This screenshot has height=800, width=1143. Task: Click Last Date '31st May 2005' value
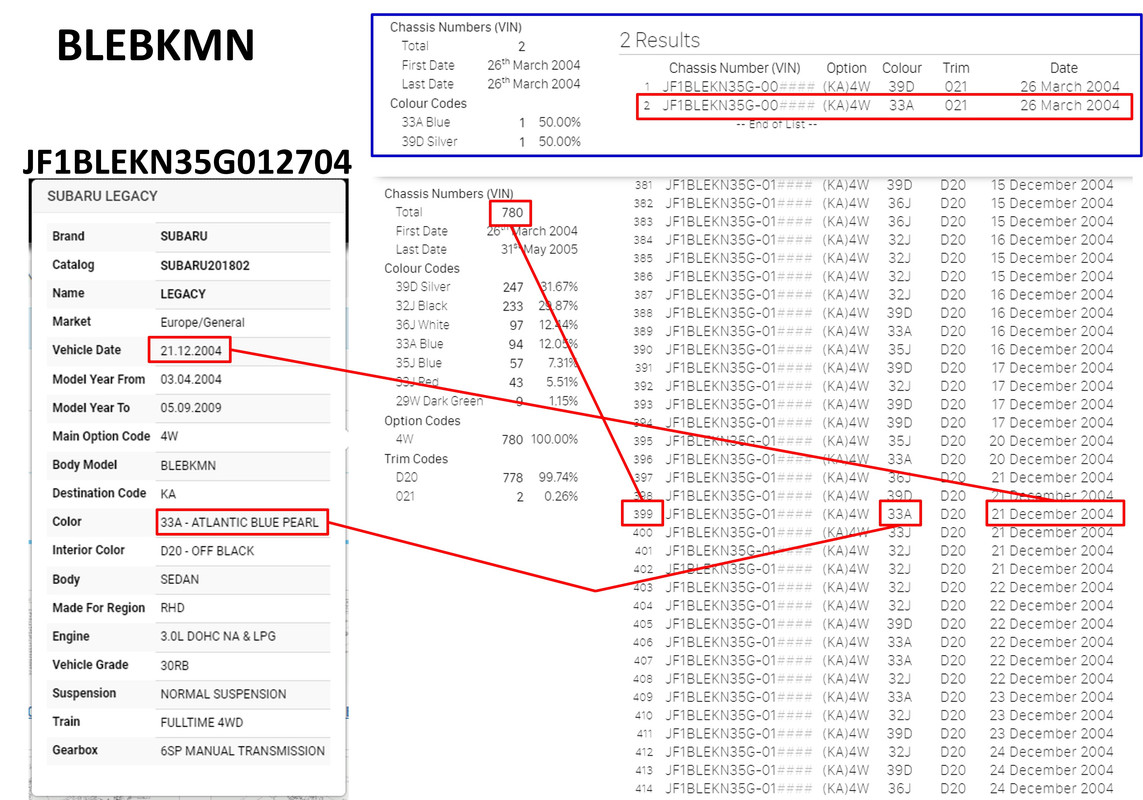pos(539,249)
